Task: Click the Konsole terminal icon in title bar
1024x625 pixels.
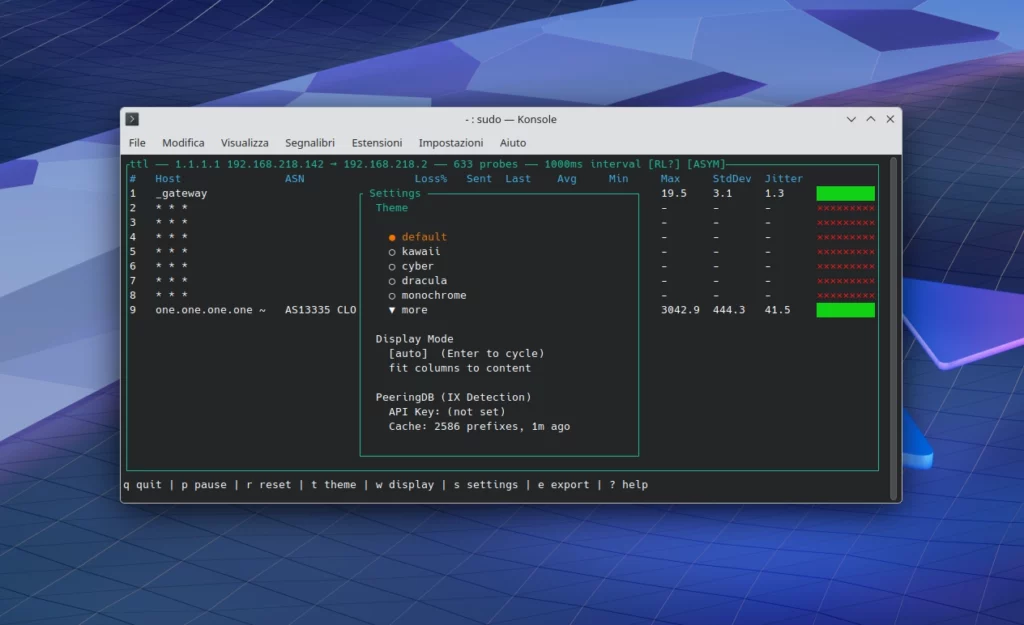Action: tap(132, 119)
